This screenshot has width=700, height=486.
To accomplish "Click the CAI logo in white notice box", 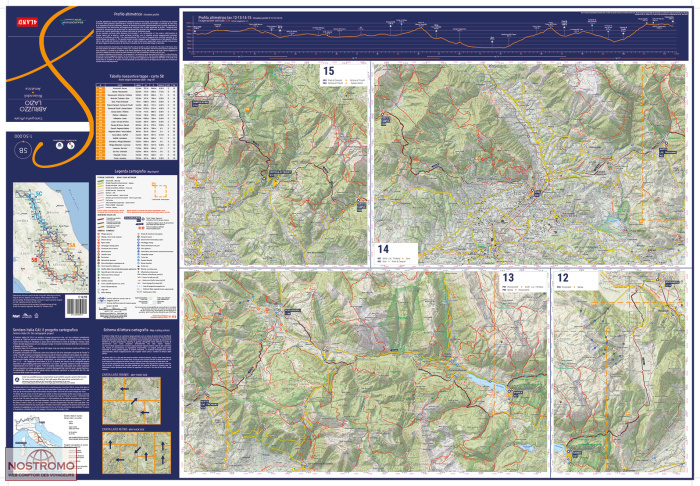I will point(17,379).
